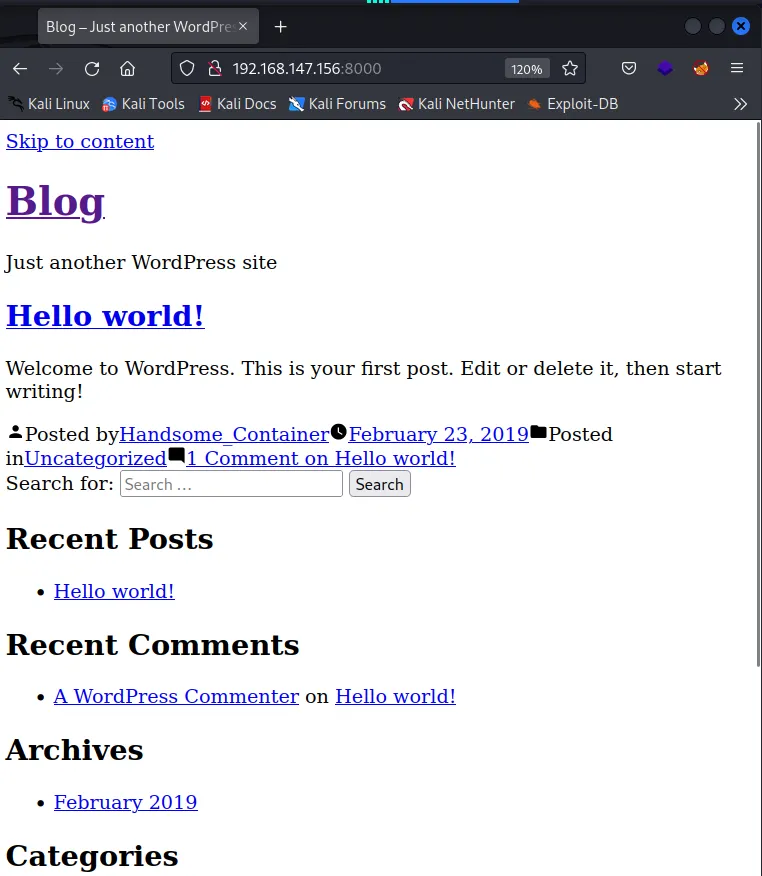Click the Categories heading

[92, 856]
